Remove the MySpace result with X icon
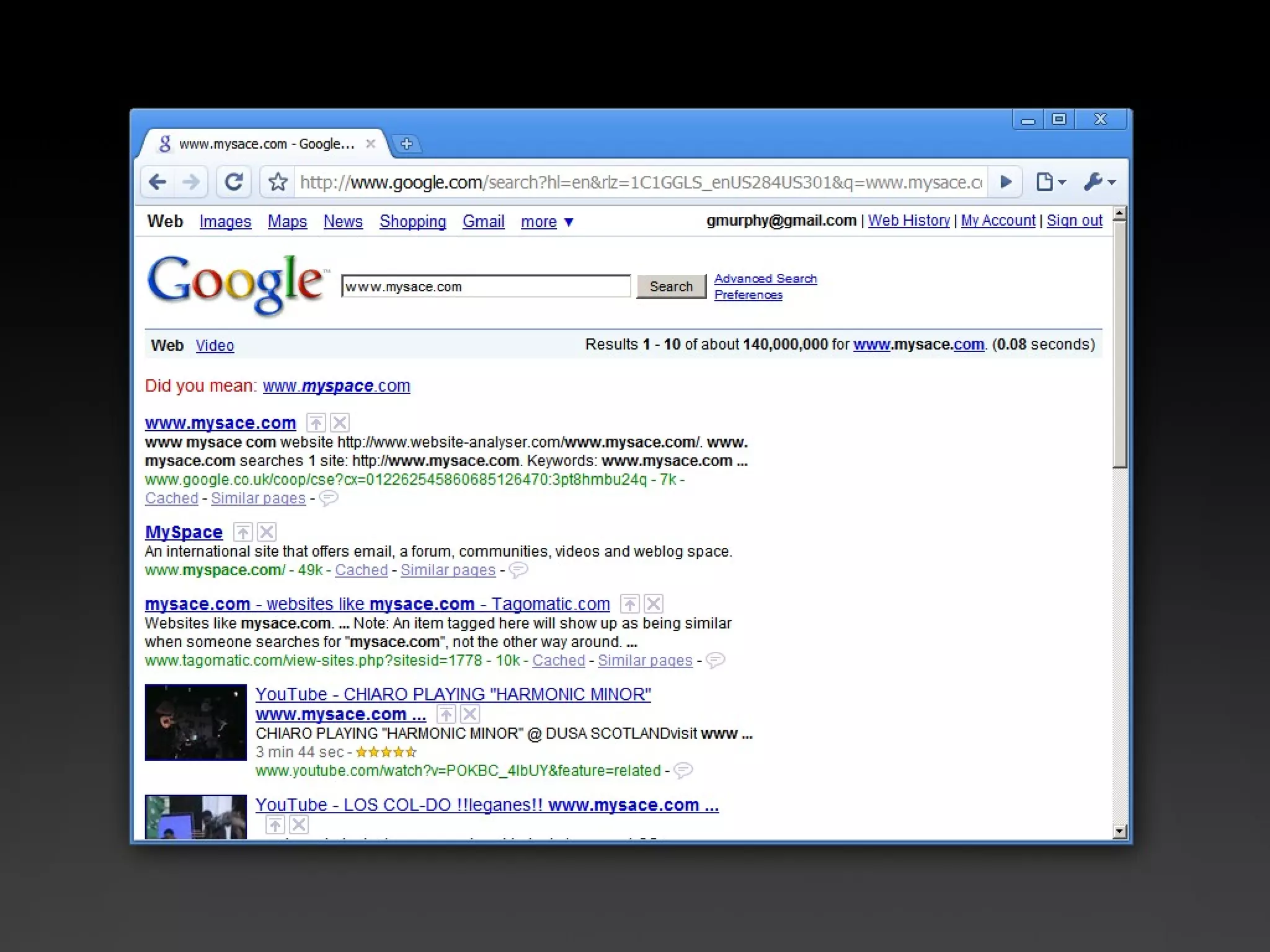The image size is (1270, 952). click(267, 532)
